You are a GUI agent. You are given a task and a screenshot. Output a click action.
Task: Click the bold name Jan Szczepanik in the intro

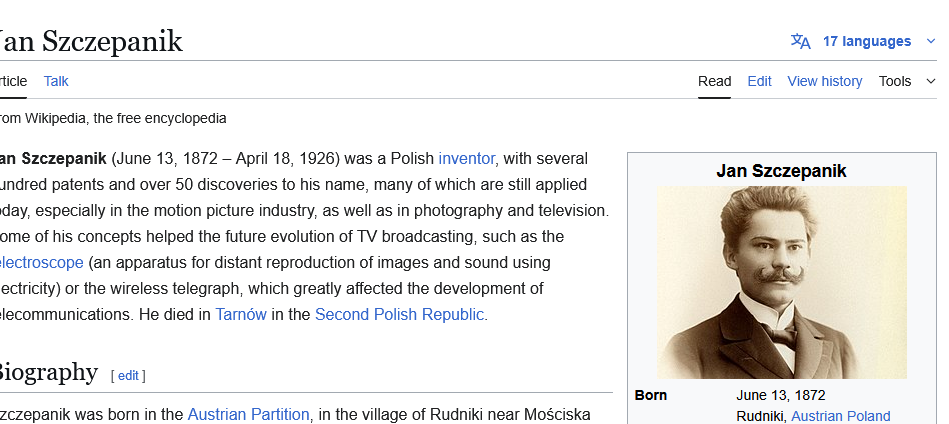point(52,158)
